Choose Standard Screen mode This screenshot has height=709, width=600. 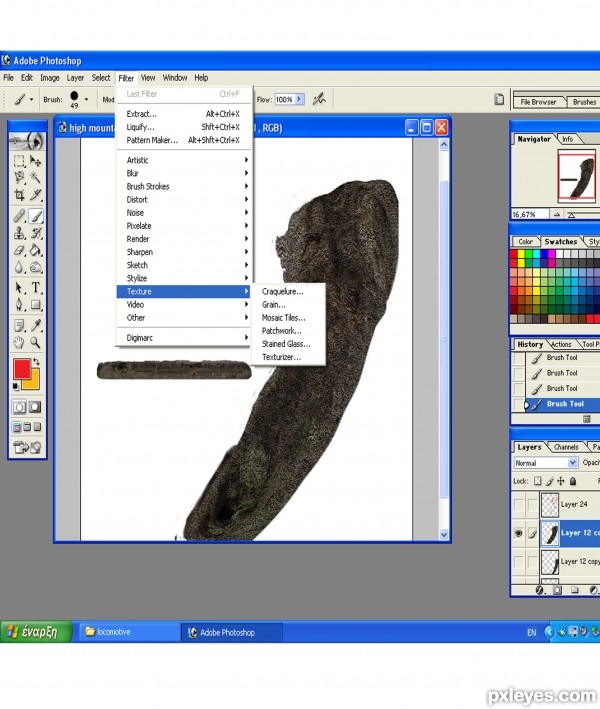[17, 427]
